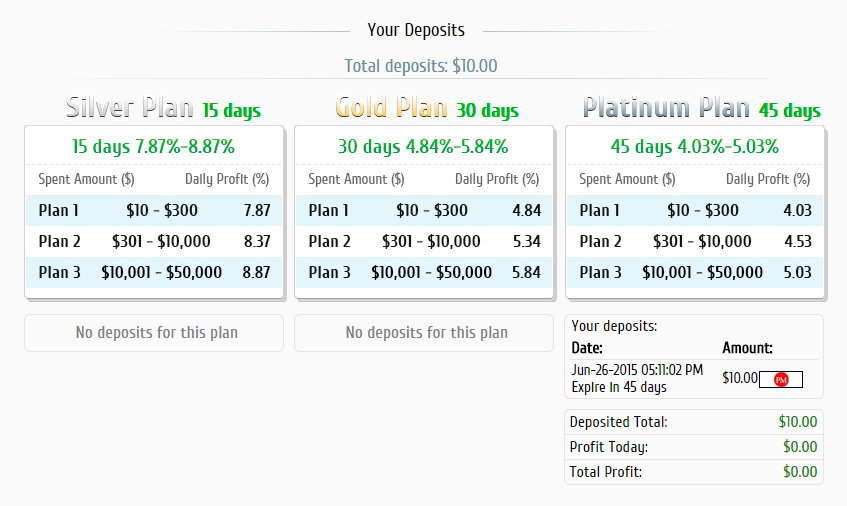
Task: Click the Total Profit row
Action: coord(693,472)
